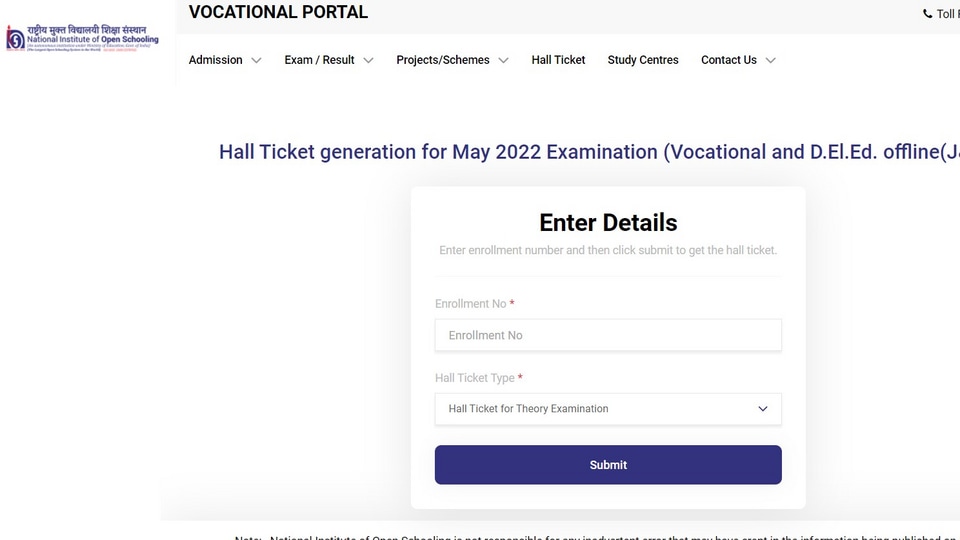Expand the Contact Us chevron
Image resolution: width=960 pixels, height=540 pixels.
coord(771,60)
